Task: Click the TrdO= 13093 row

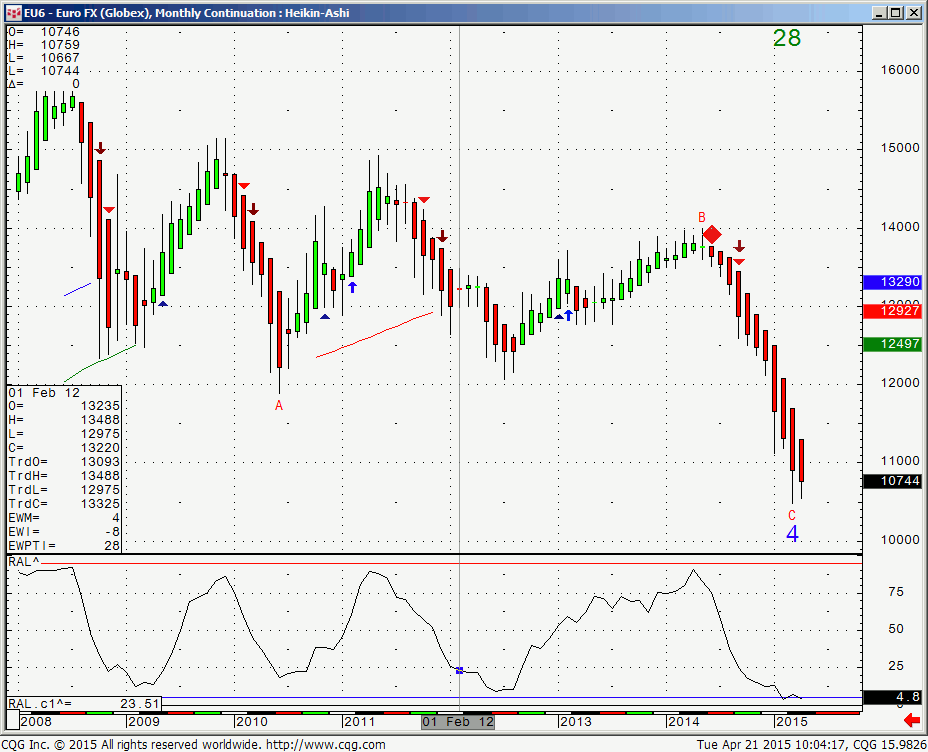Action: pyautogui.click(x=64, y=461)
